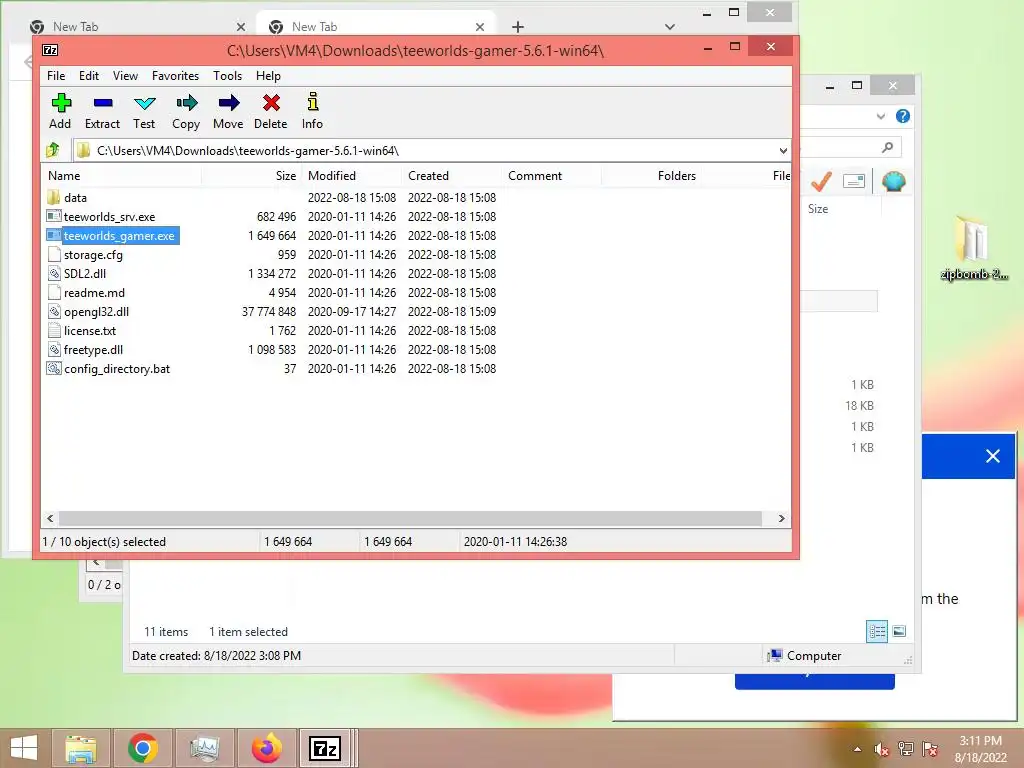Run the Test archive tool
The width and height of the screenshot is (1024, 768).
[144, 103]
